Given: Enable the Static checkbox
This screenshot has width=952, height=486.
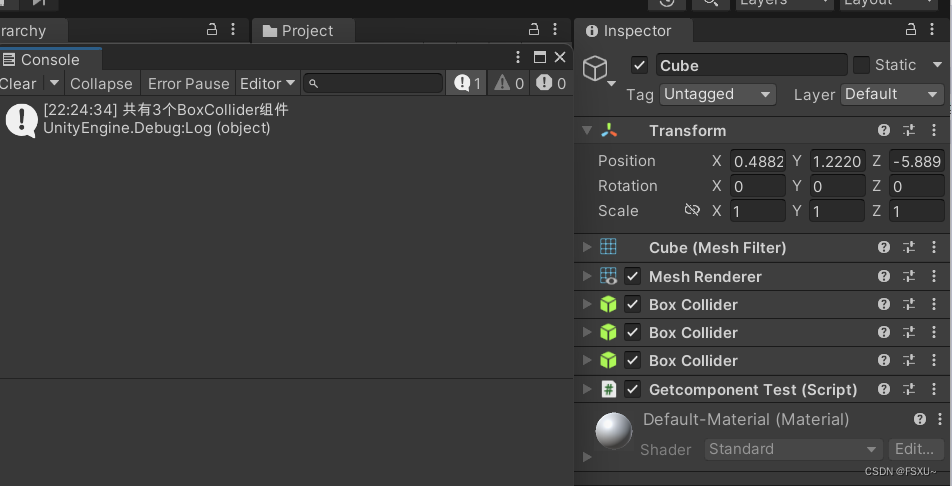Looking at the screenshot, I should (861, 65).
